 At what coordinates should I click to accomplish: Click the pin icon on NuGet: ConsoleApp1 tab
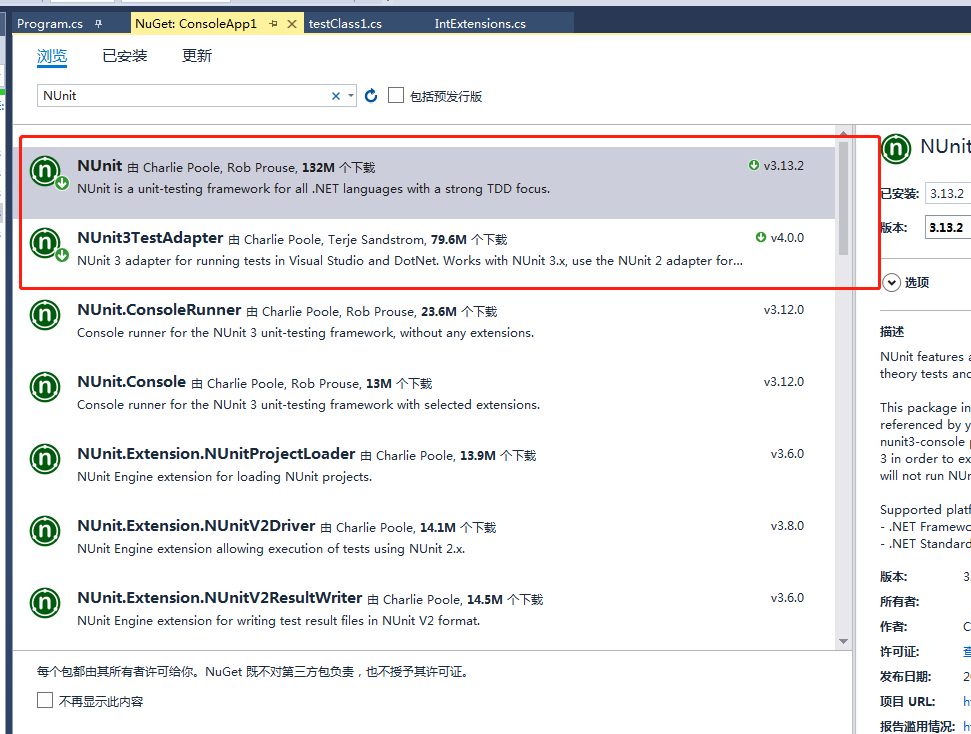coord(274,24)
